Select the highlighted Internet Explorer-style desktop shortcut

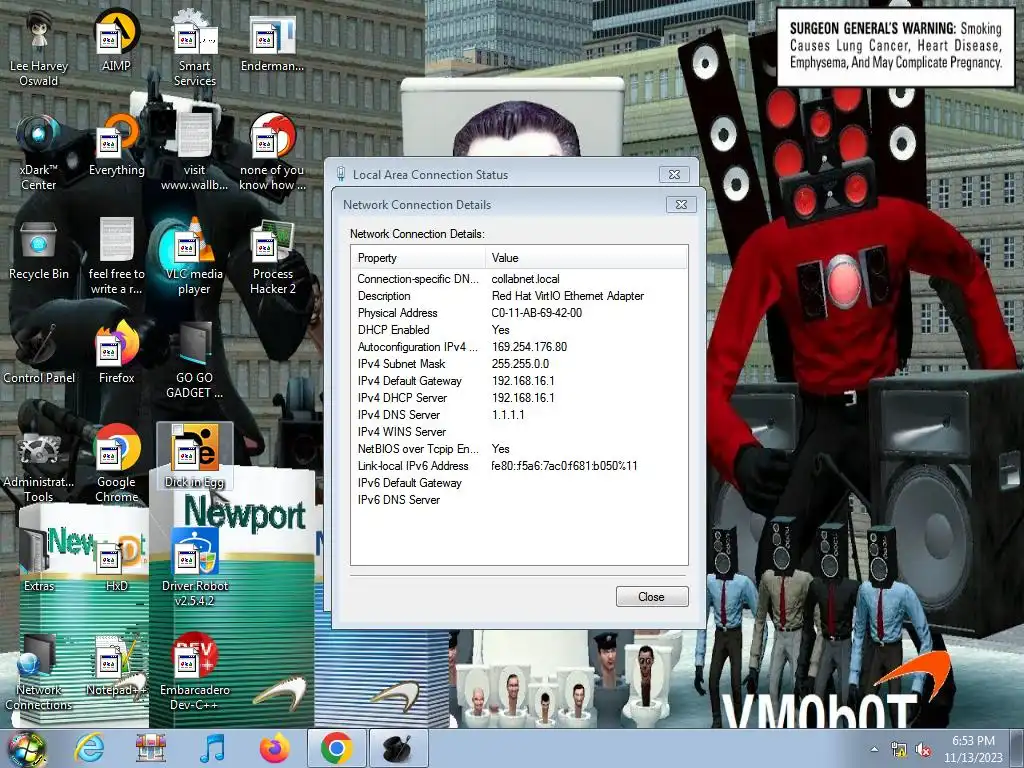(x=195, y=457)
